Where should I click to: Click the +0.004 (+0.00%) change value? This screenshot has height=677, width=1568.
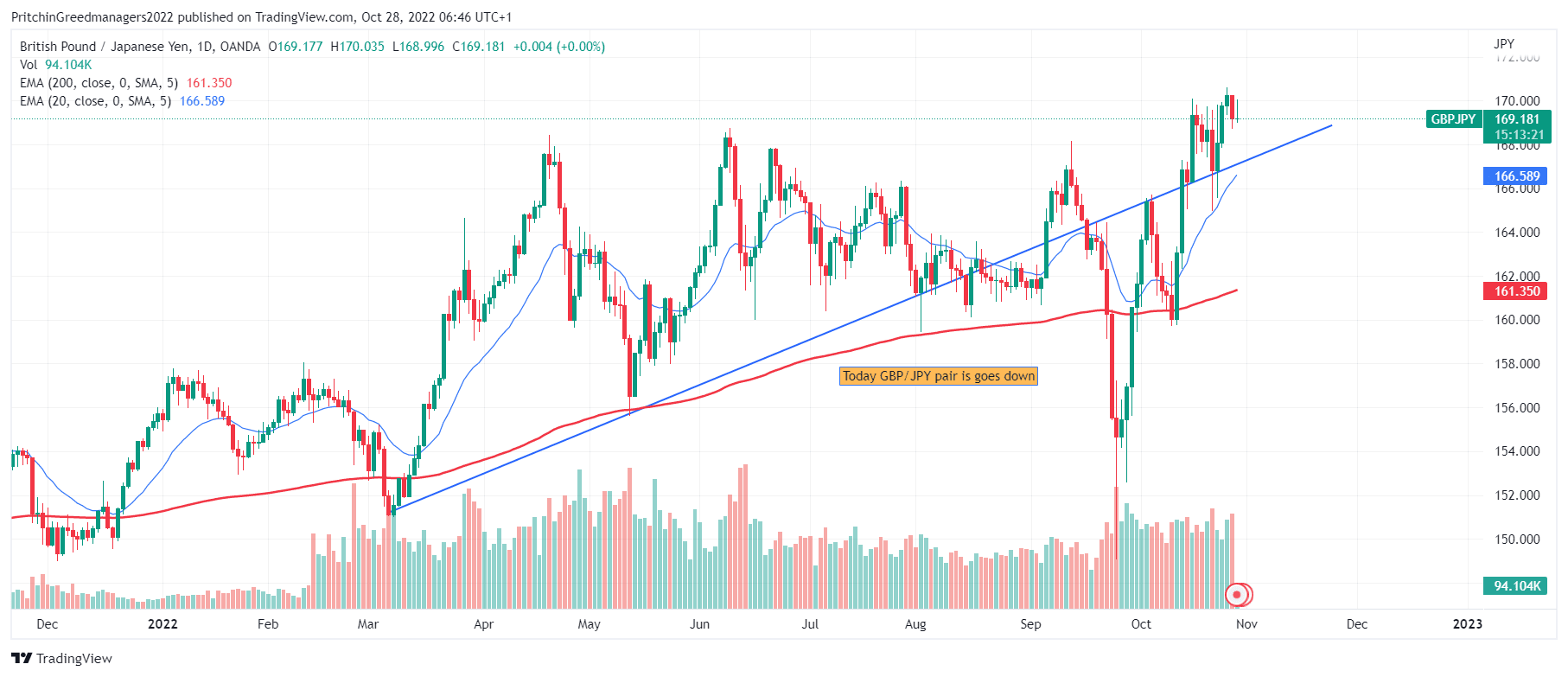(x=559, y=47)
